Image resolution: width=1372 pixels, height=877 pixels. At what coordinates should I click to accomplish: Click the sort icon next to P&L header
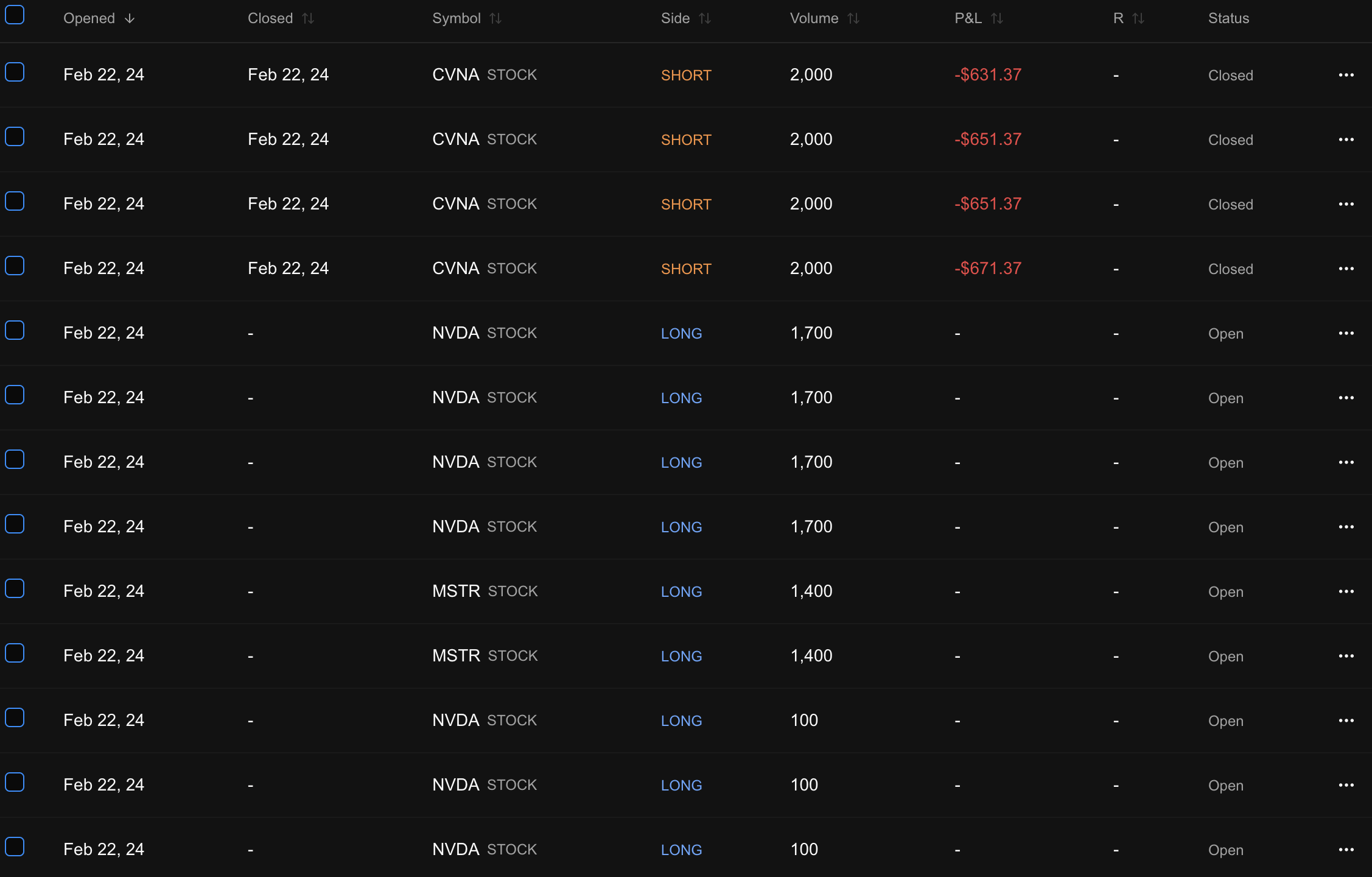pos(998,18)
